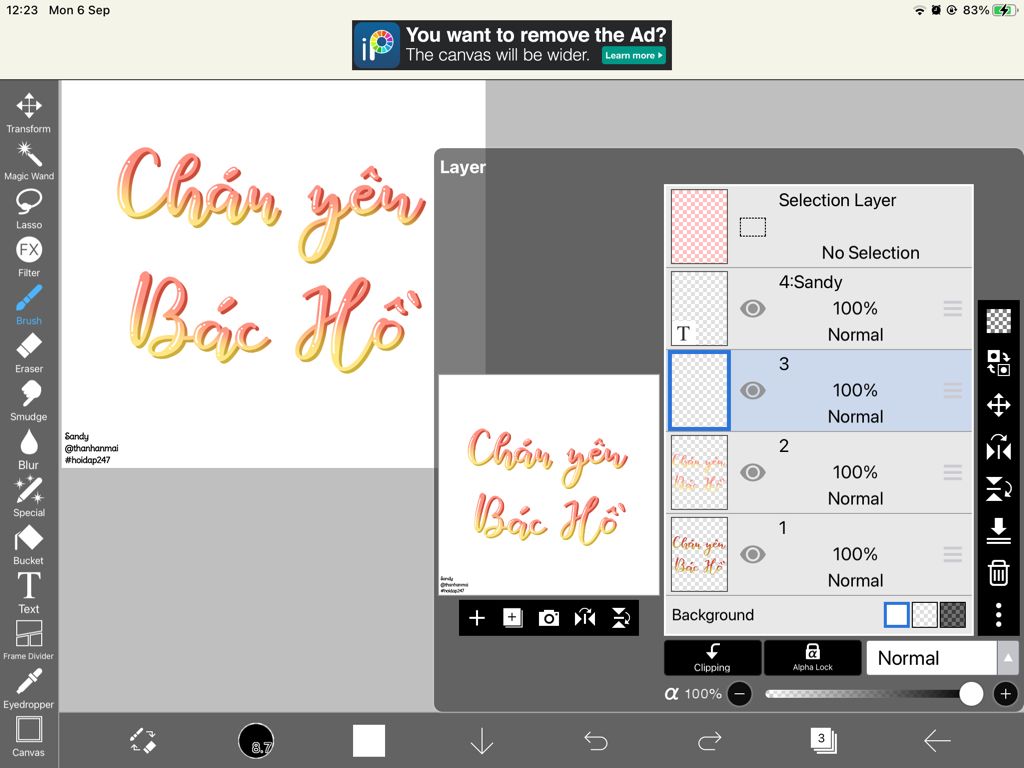Toggle visibility of layer 2

pyautogui.click(x=752, y=472)
